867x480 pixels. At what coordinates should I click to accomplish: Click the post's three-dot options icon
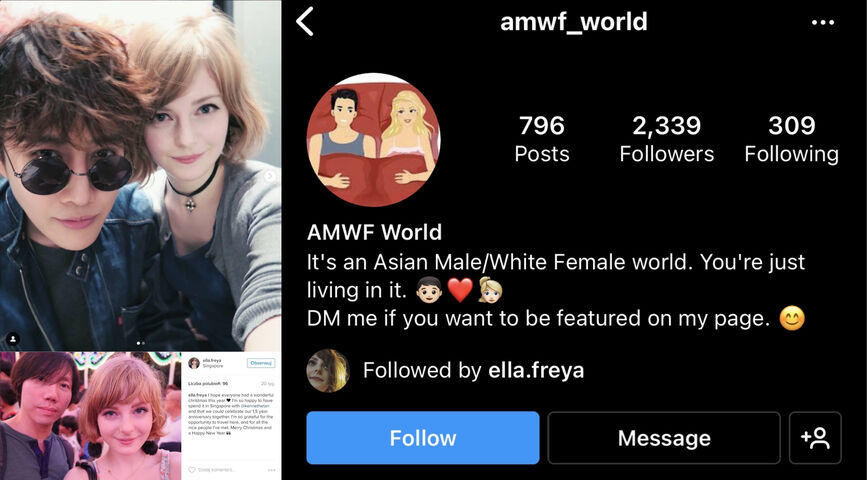click(271, 469)
